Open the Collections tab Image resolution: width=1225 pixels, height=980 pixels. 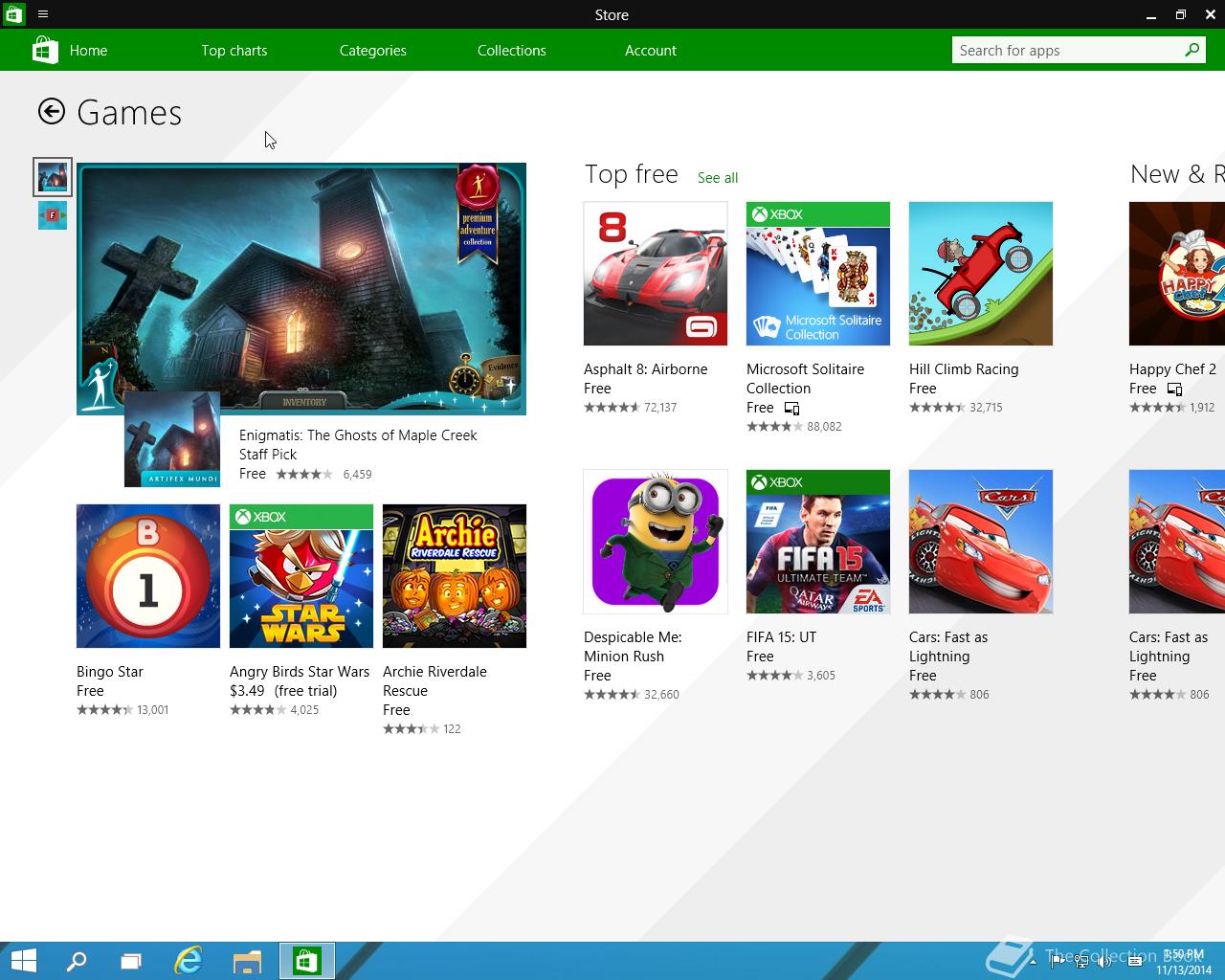tap(512, 50)
